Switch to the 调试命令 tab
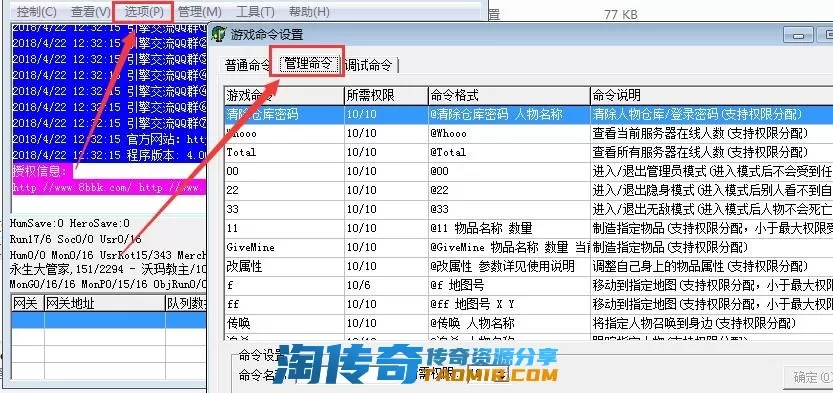Viewport: 833px width, 393px height. pos(369,65)
